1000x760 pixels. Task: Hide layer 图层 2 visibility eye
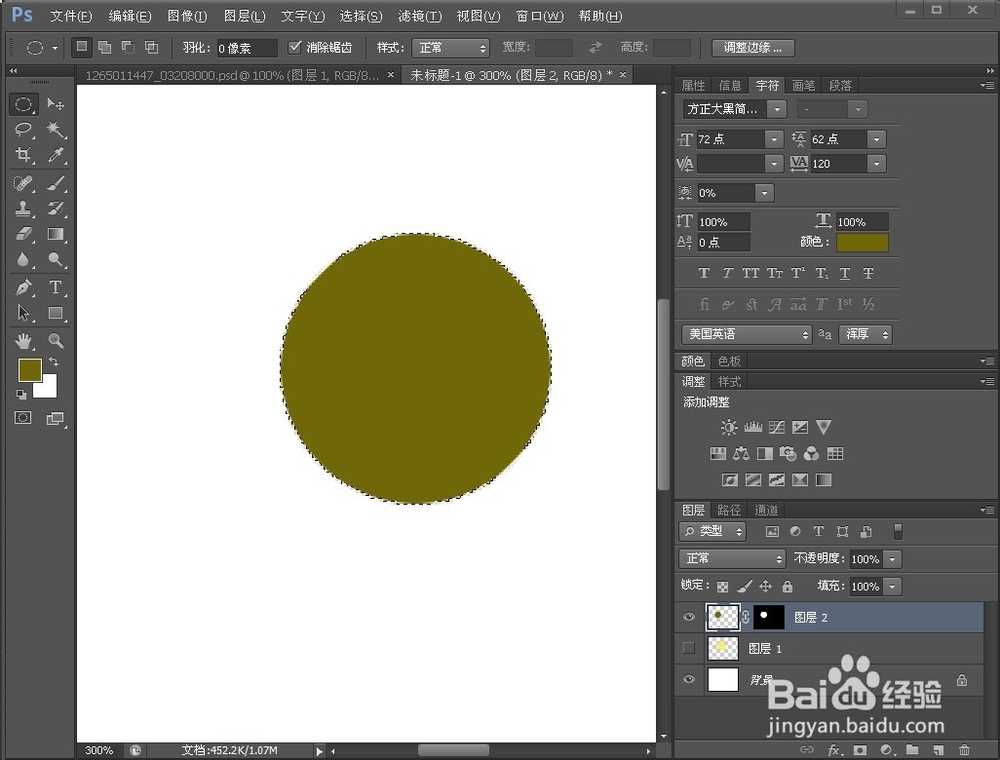tap(689, 617)
